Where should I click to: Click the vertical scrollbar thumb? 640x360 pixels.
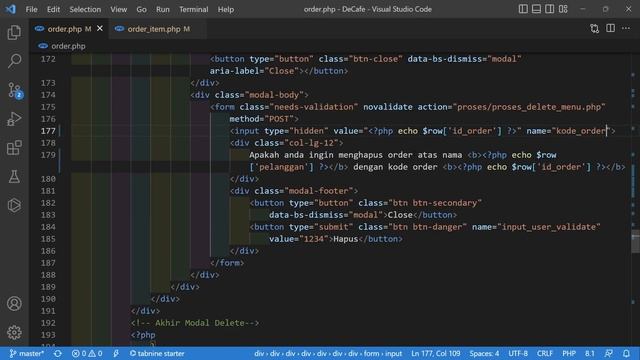pos(635,241)
